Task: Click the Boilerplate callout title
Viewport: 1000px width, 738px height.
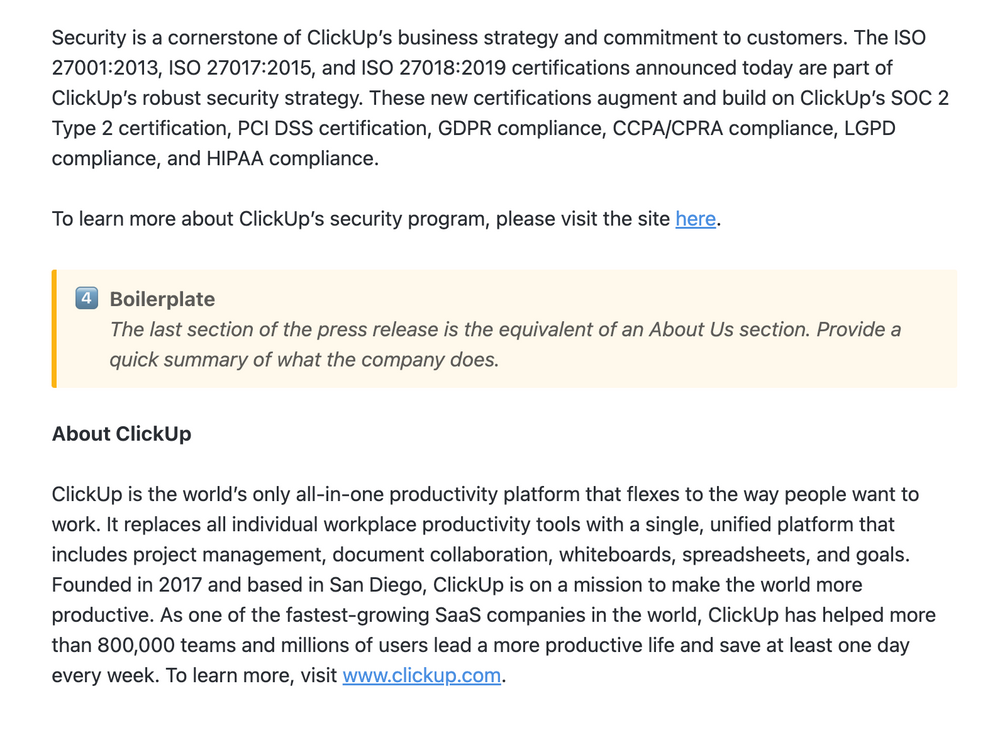Action: [162, 299]
